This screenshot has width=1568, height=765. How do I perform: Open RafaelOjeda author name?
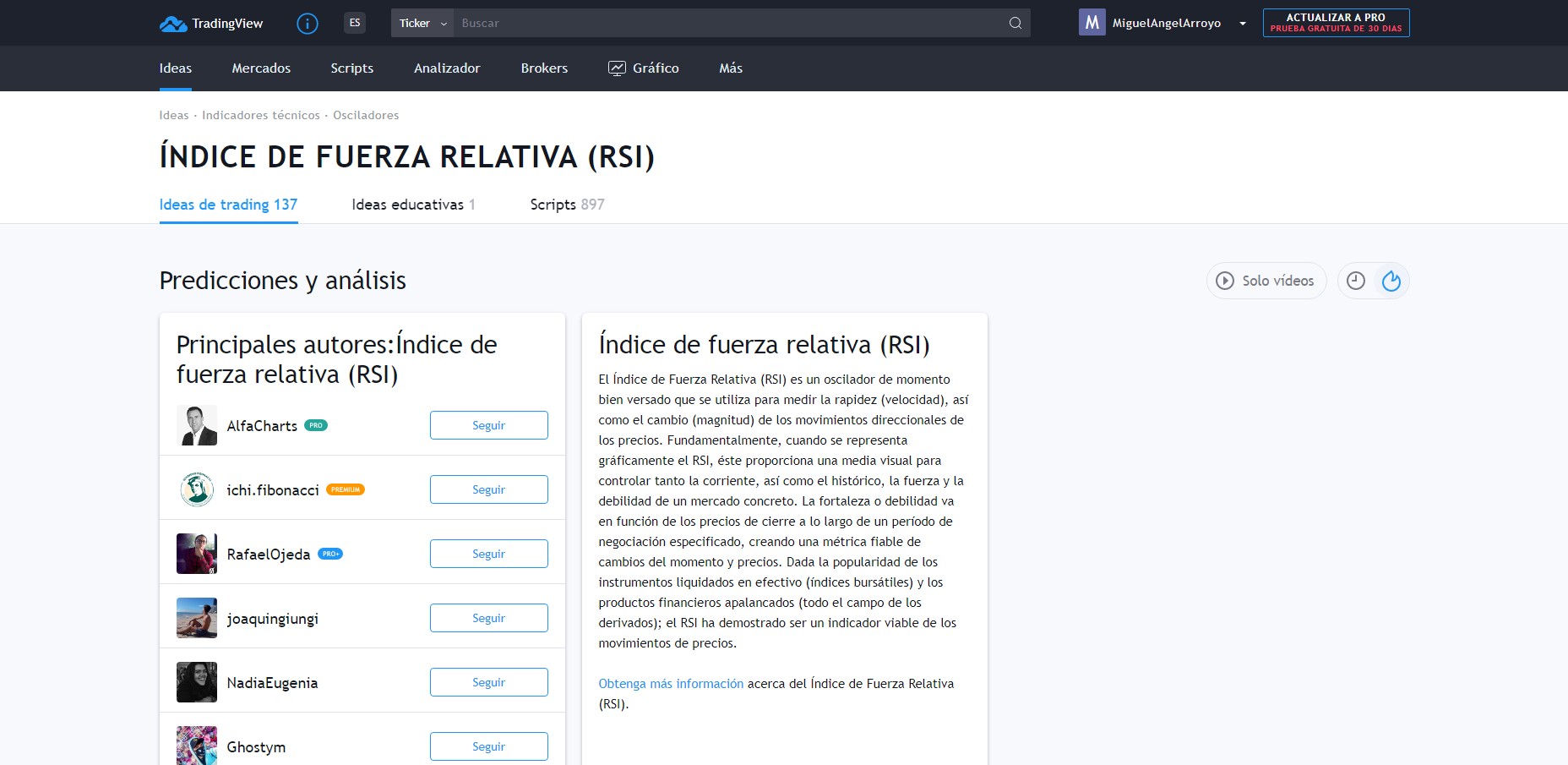point(269,555)
